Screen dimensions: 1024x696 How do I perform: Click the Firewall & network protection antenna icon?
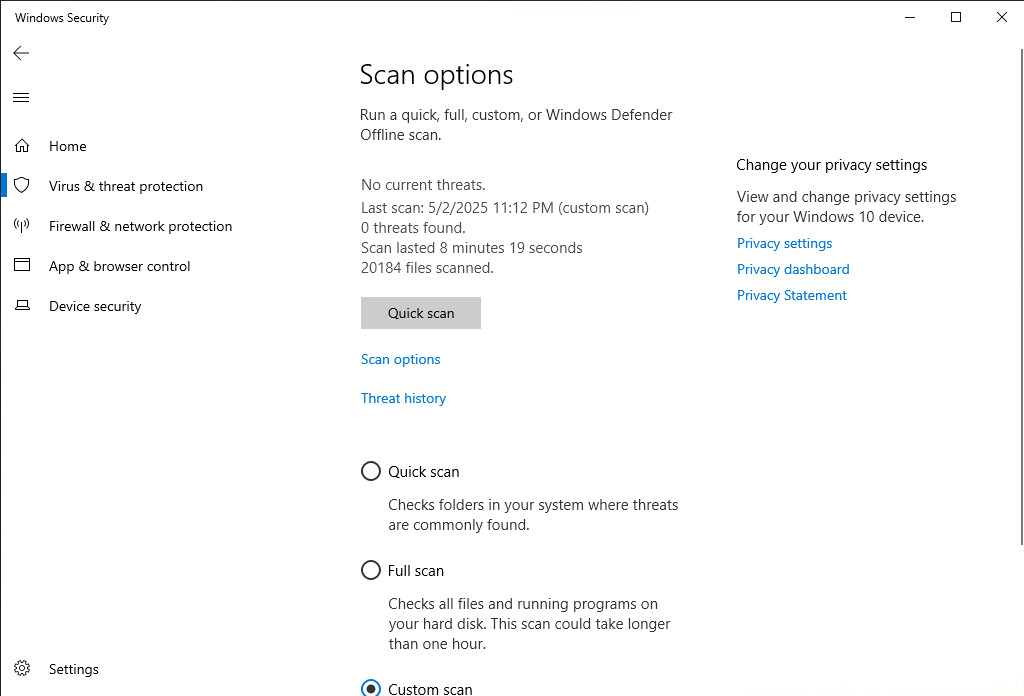click(22, 226)
